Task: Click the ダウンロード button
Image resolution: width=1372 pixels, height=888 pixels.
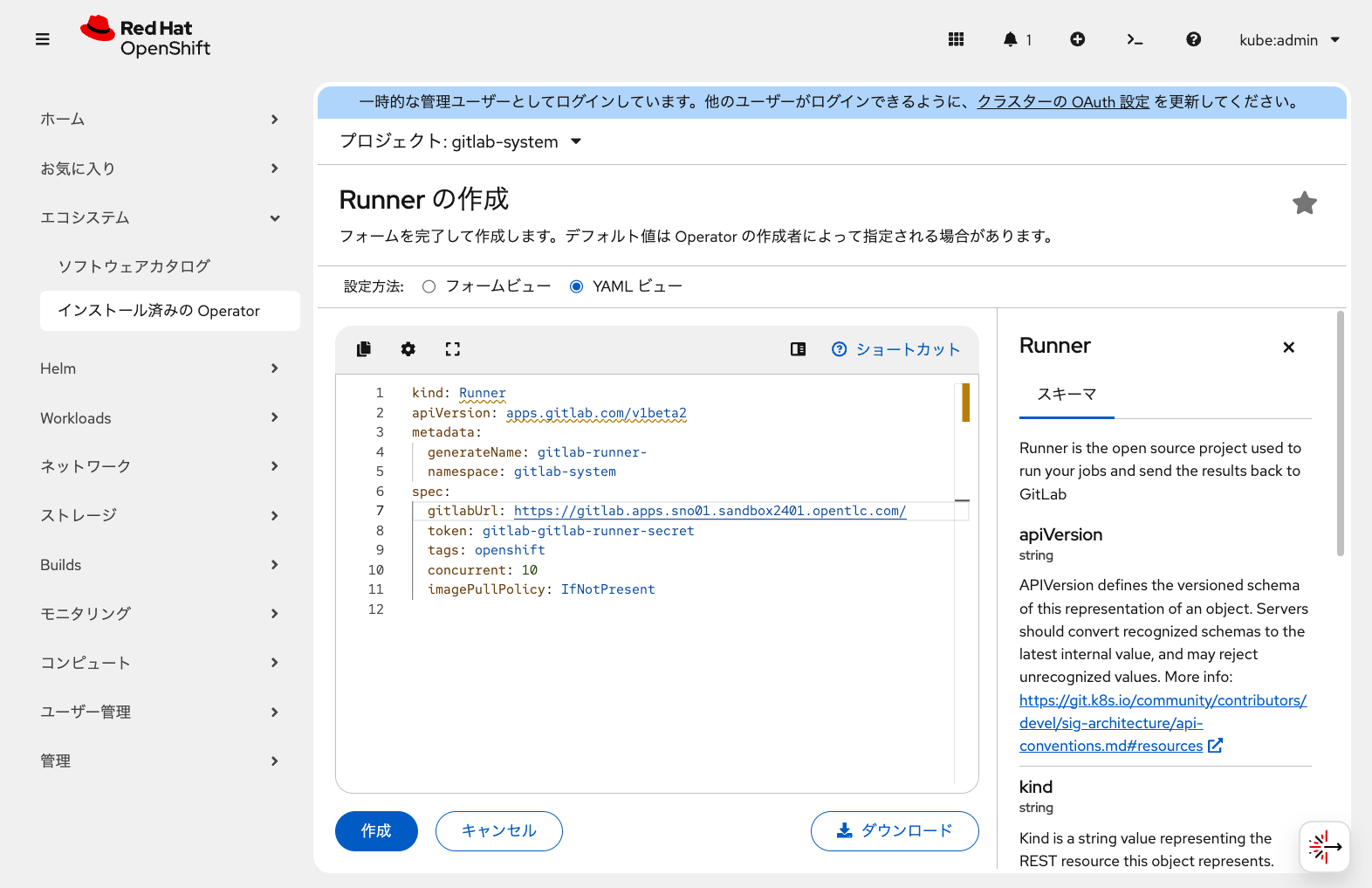Action: click(x=895, y=831)
